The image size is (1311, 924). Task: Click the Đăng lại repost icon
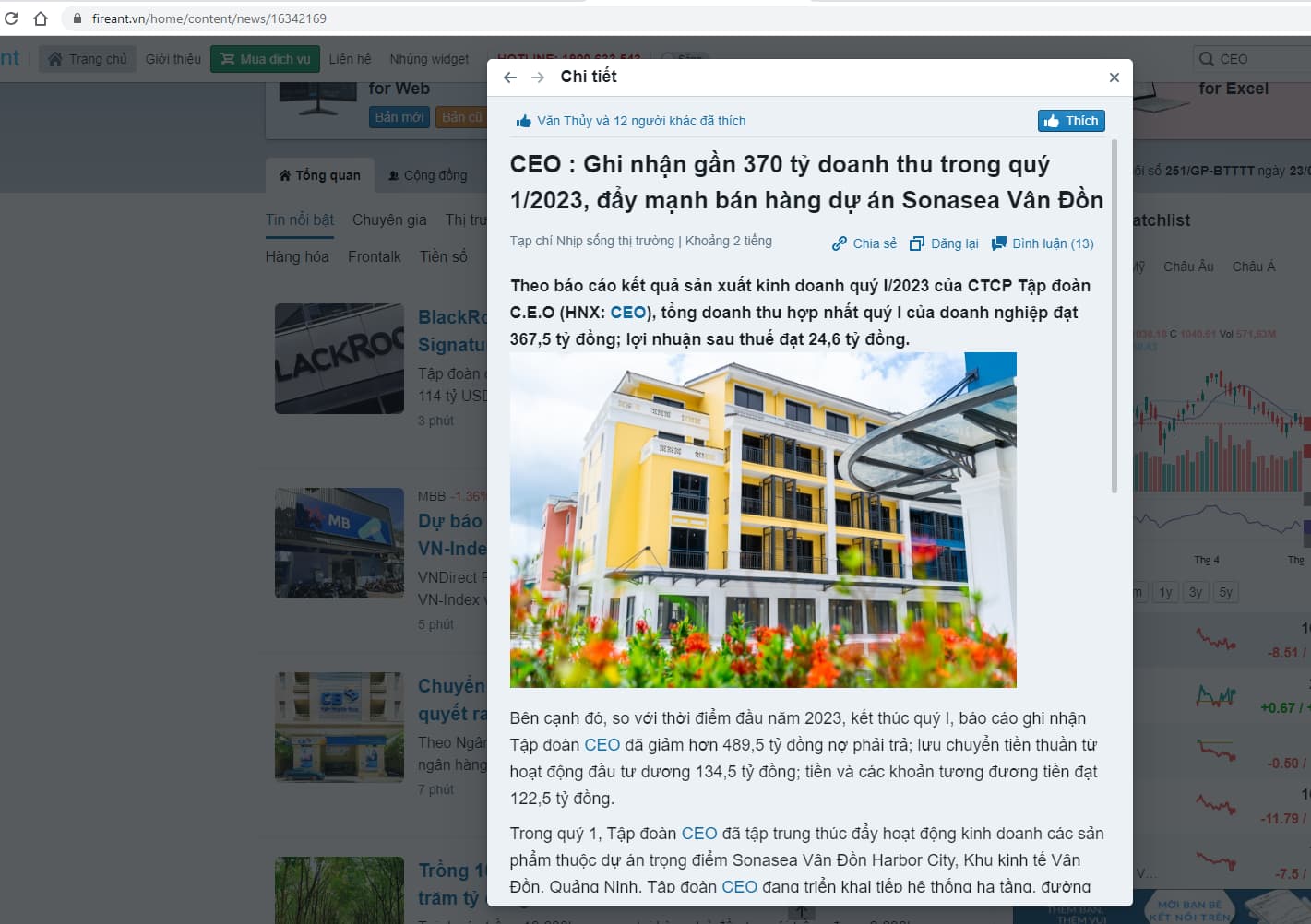coord(916,243)
